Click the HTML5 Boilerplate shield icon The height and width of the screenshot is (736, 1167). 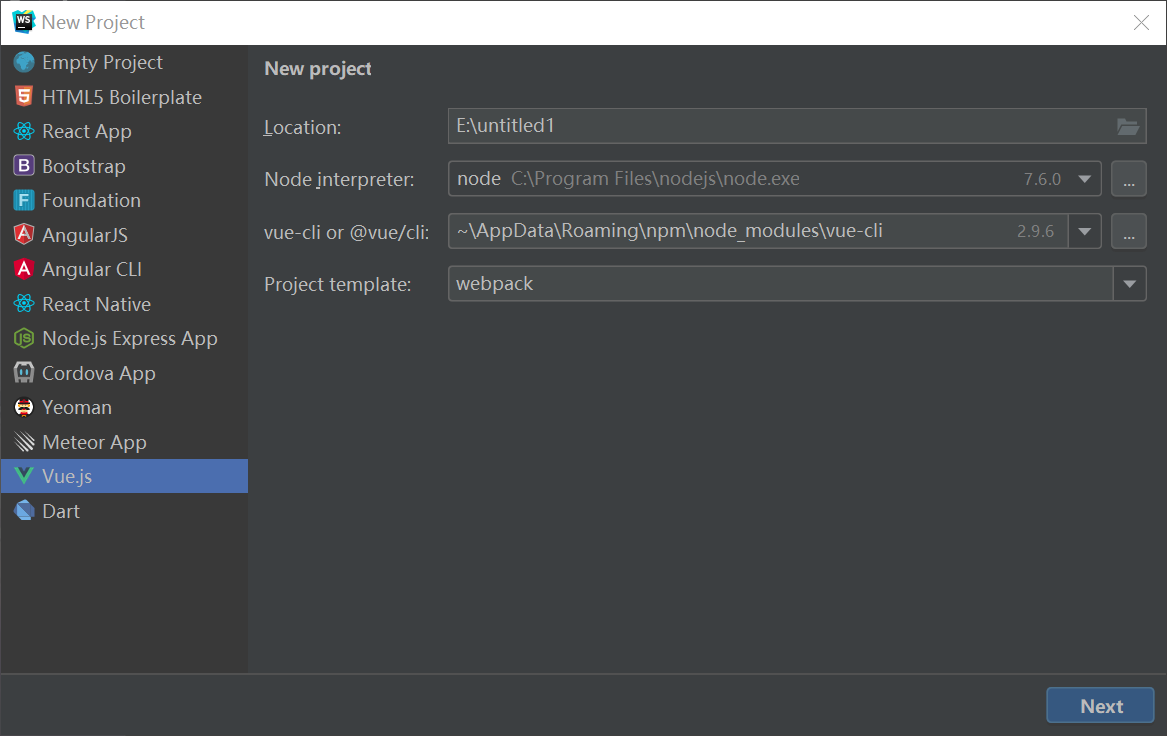coord(24,97)
